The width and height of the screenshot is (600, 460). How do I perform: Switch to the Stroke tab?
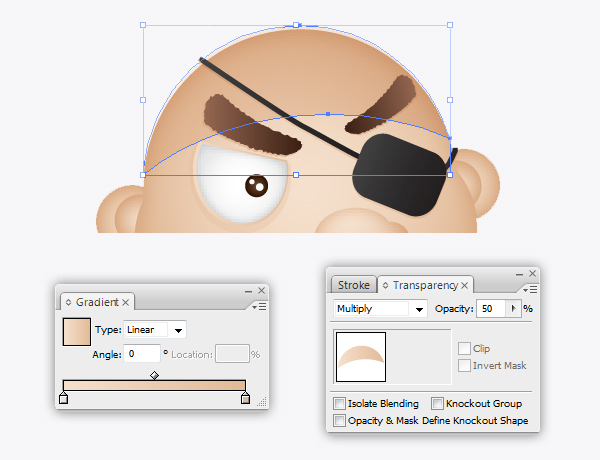click(354, 285)
